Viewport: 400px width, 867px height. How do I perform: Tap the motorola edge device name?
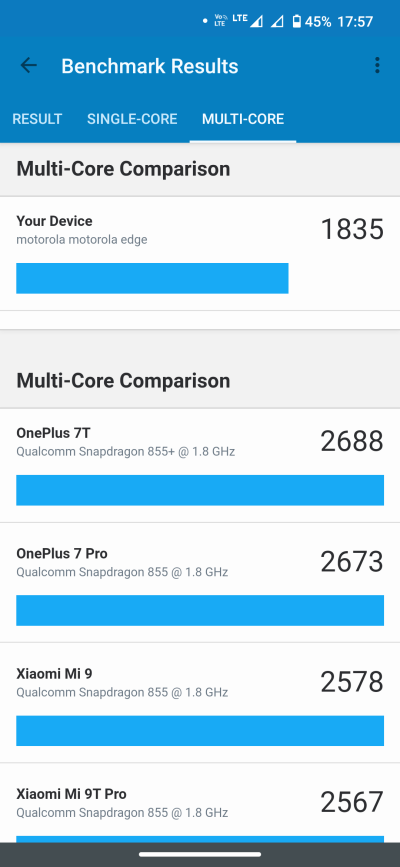82,239
